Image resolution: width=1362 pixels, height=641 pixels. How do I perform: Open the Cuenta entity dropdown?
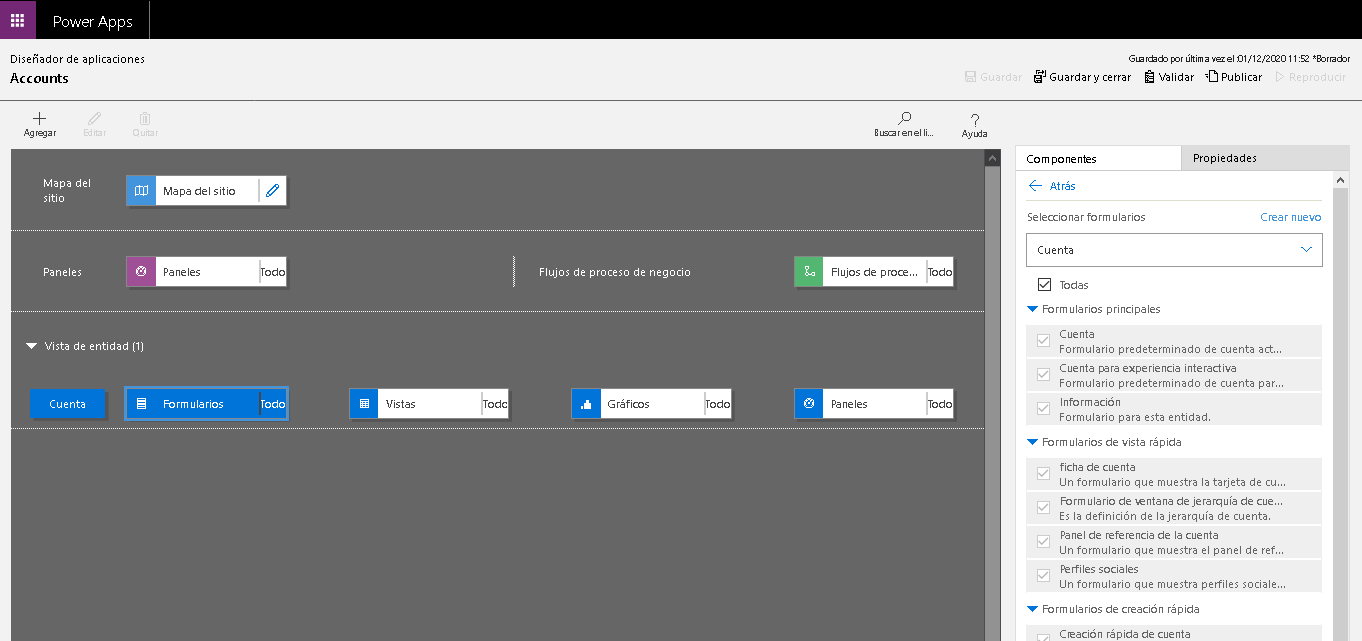[x=1174, y=250]
